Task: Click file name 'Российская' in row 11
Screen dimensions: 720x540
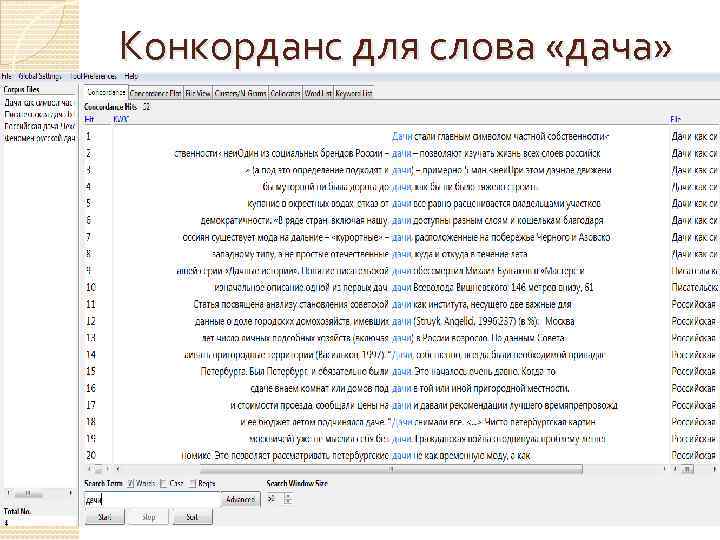Action: (694, 304)
